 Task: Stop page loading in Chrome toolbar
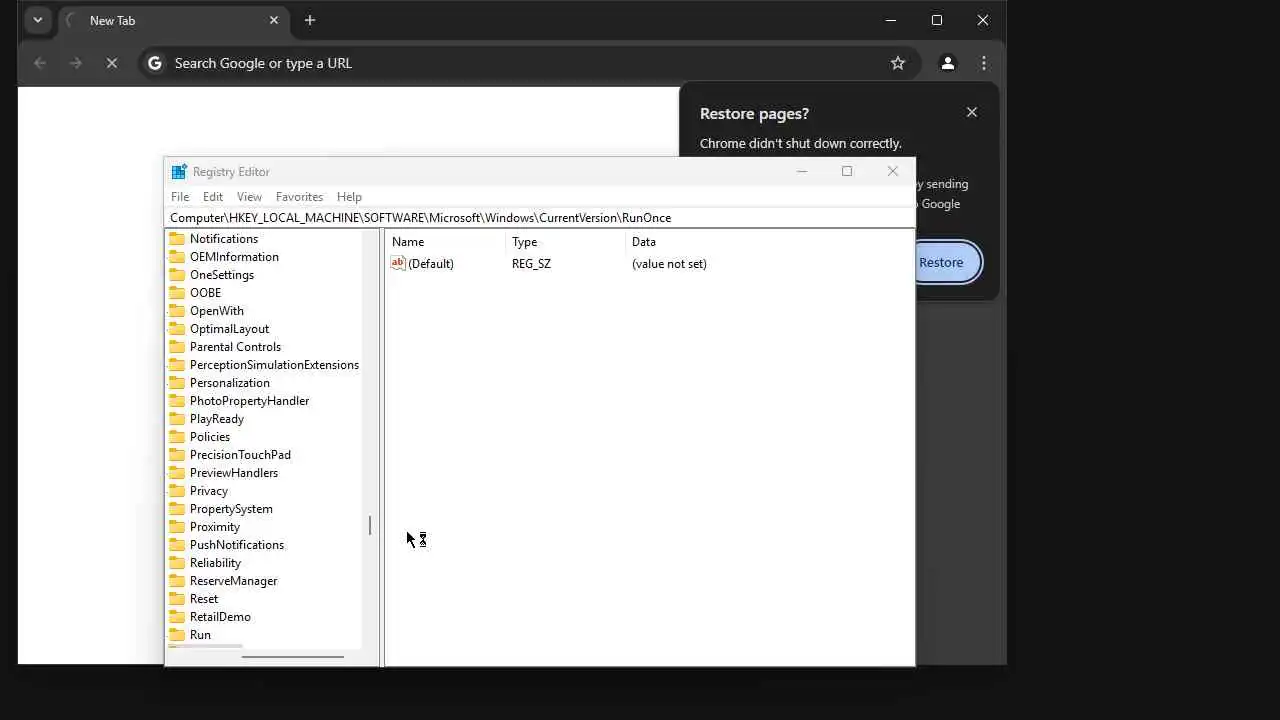pyautogui.click(x=112, y=63)
